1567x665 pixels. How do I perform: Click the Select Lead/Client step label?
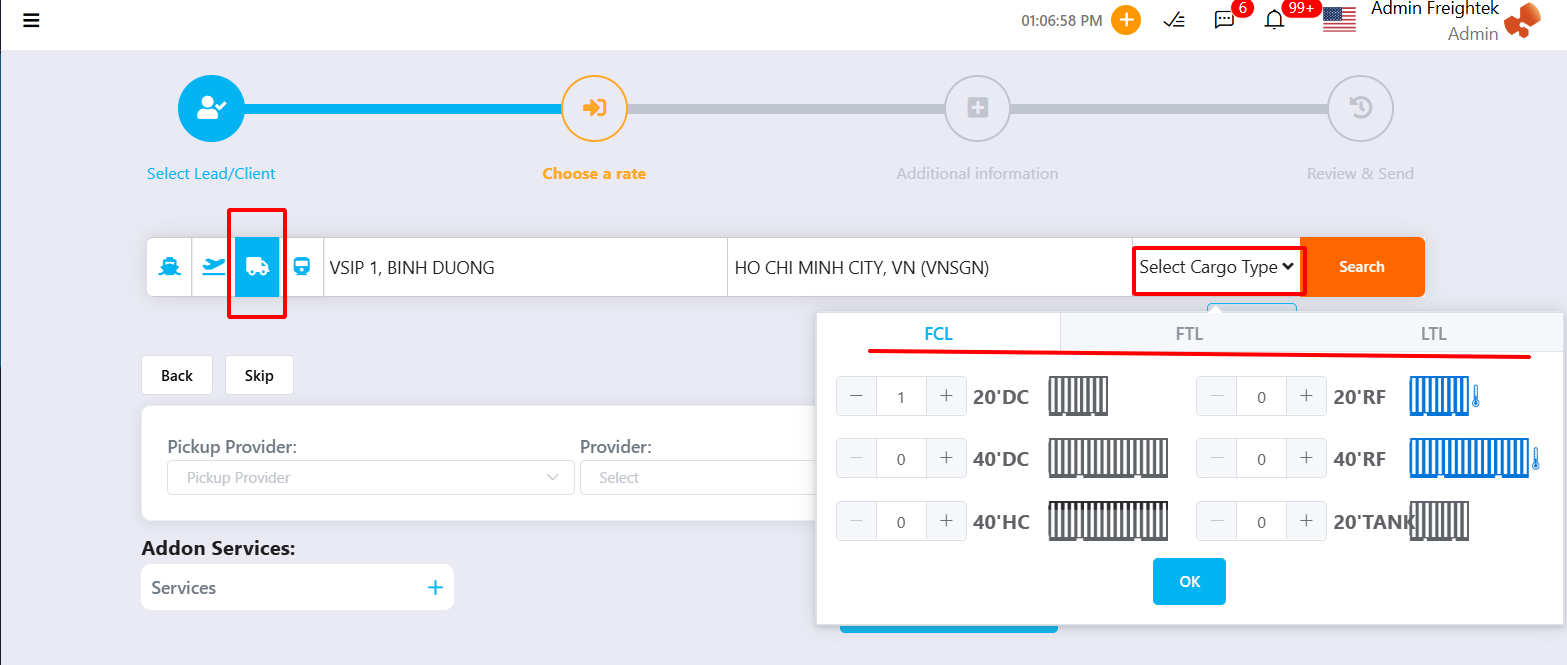(x=211, y=173)
